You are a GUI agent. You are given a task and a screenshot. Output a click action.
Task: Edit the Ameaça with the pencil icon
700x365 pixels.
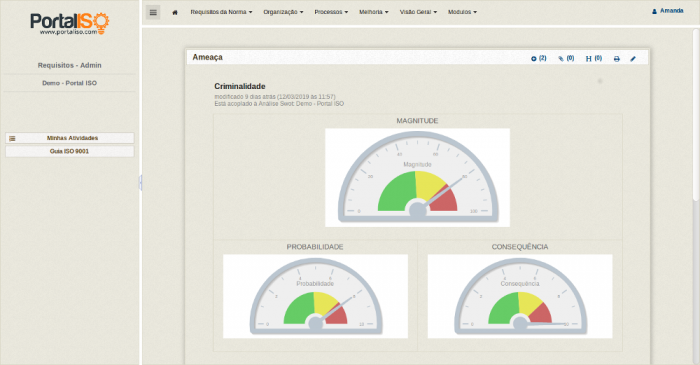point(633,59)
